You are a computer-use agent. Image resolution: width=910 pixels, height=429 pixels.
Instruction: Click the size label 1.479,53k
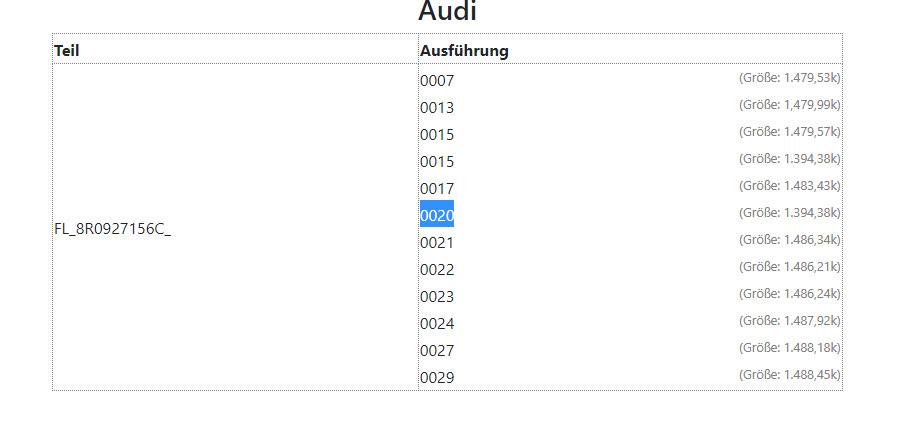(x=789, y=78)
